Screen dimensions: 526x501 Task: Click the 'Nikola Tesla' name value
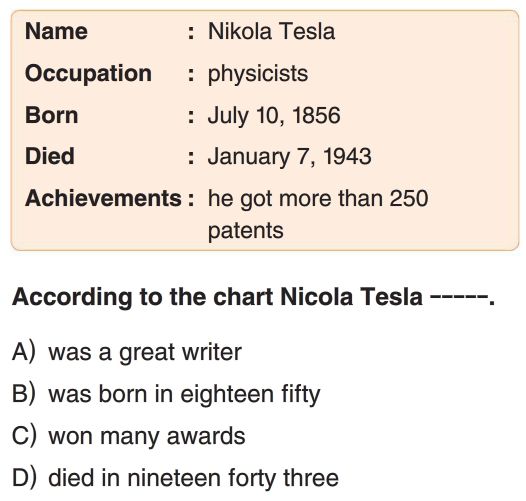[271, 31]
